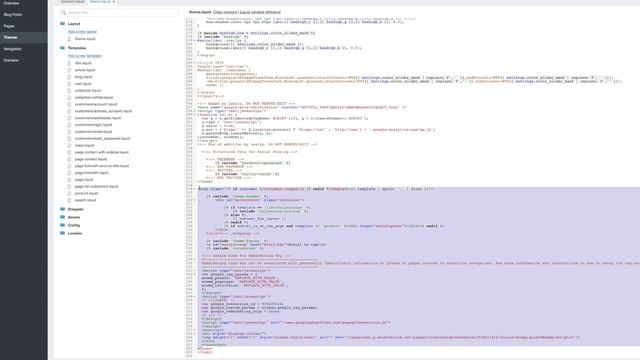Image resolution: width=640 pixels, height=360 pixels.
Task: Open Blog Posts in the sidebar
Action: tap(13, 15)
